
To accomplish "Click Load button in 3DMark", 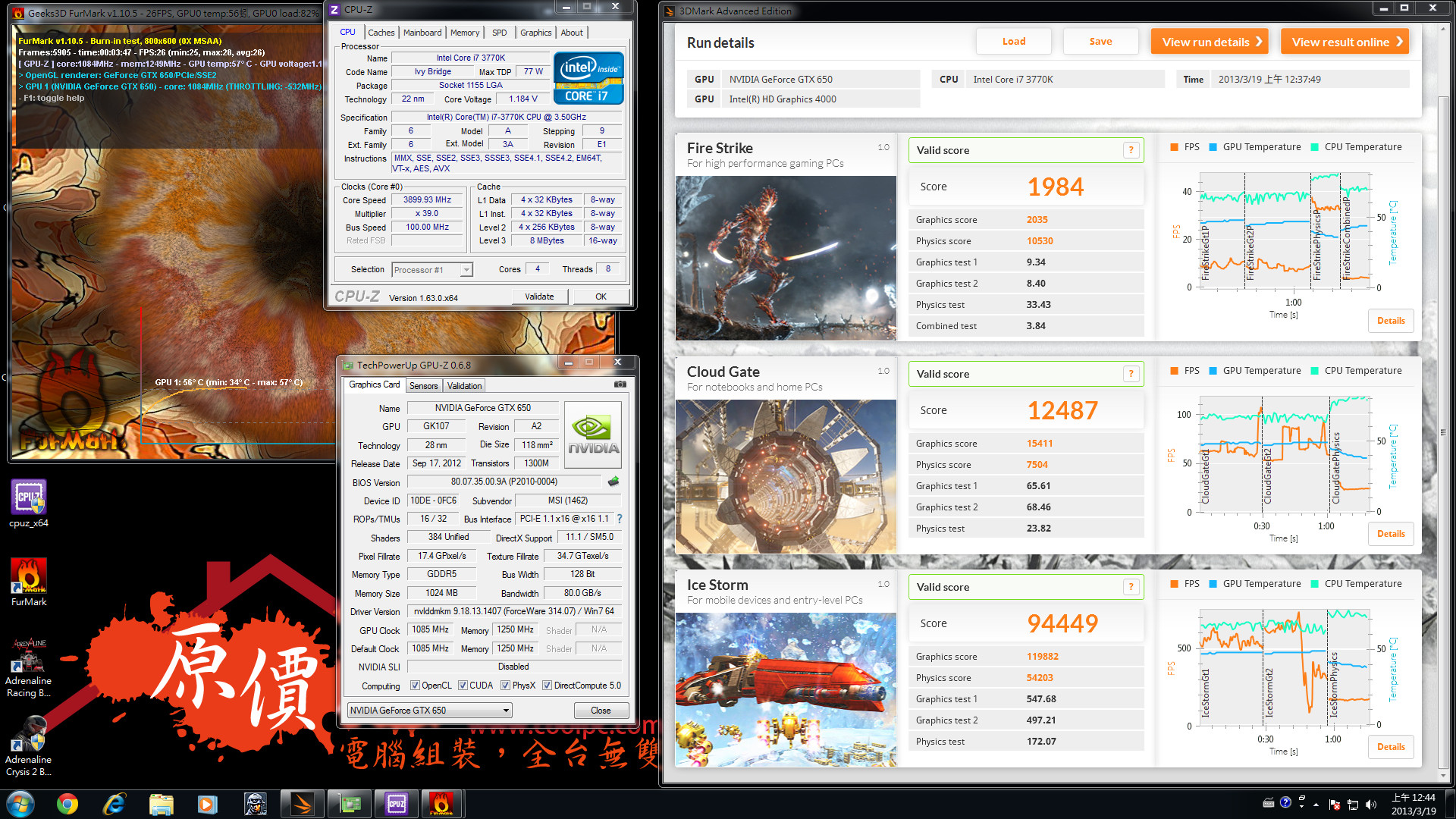I will tap(1014, 42).
